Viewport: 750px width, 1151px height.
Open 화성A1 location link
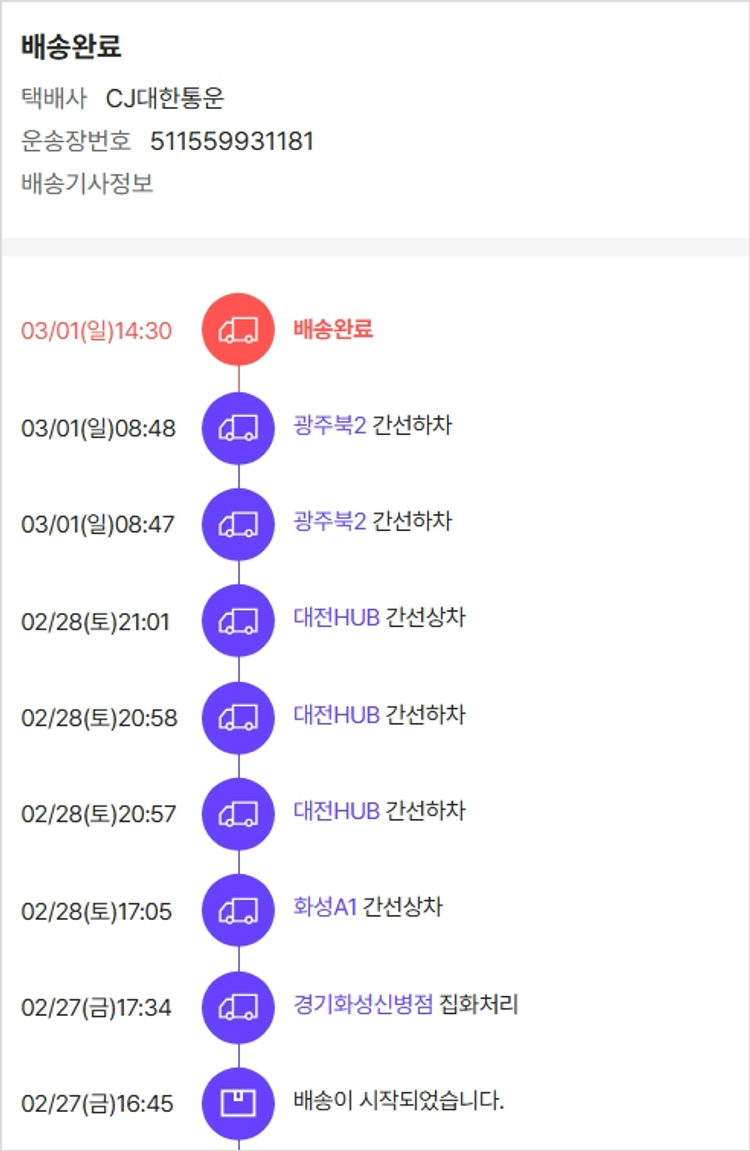coord(325,908)
